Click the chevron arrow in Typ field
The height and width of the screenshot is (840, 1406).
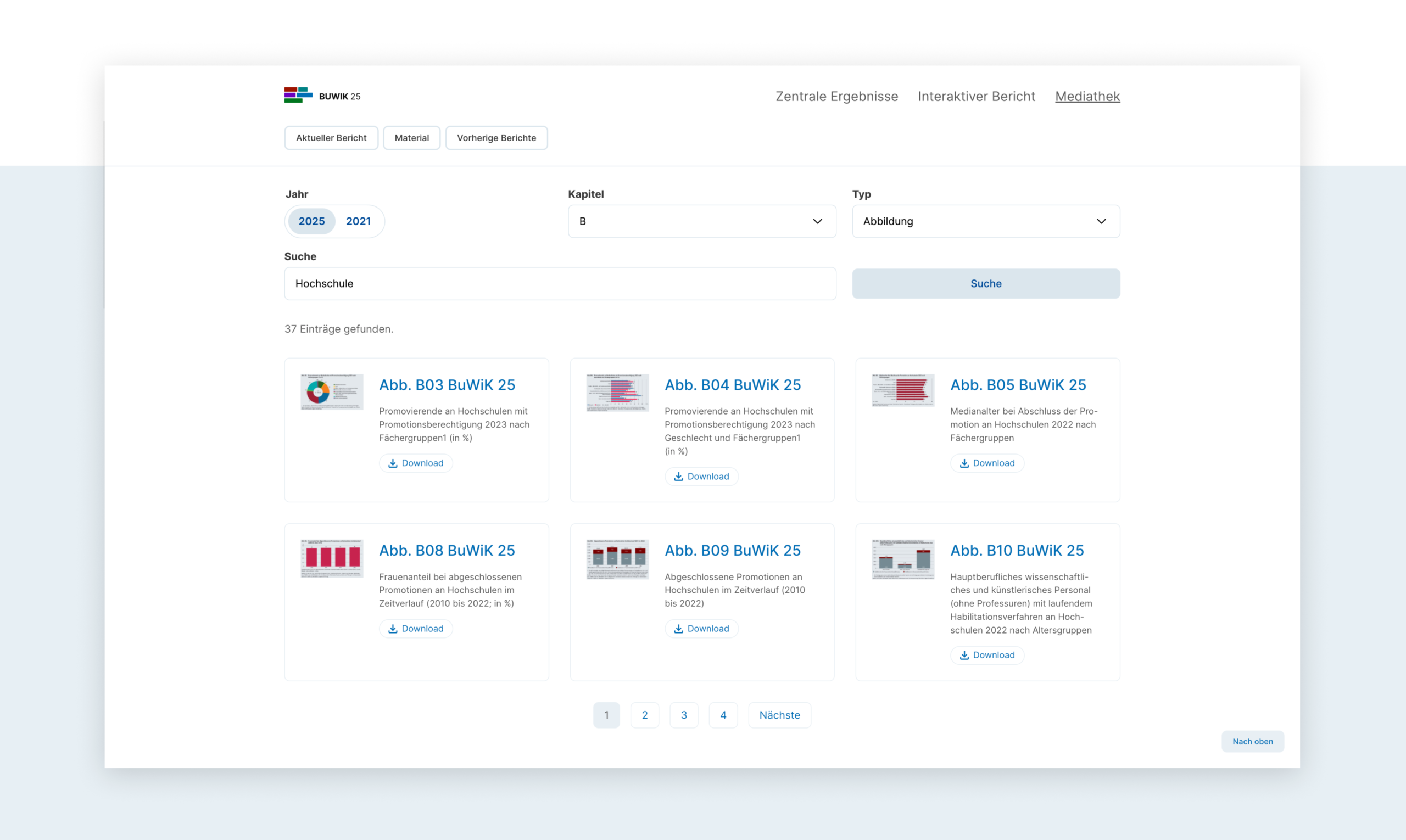pos(1101,221)
